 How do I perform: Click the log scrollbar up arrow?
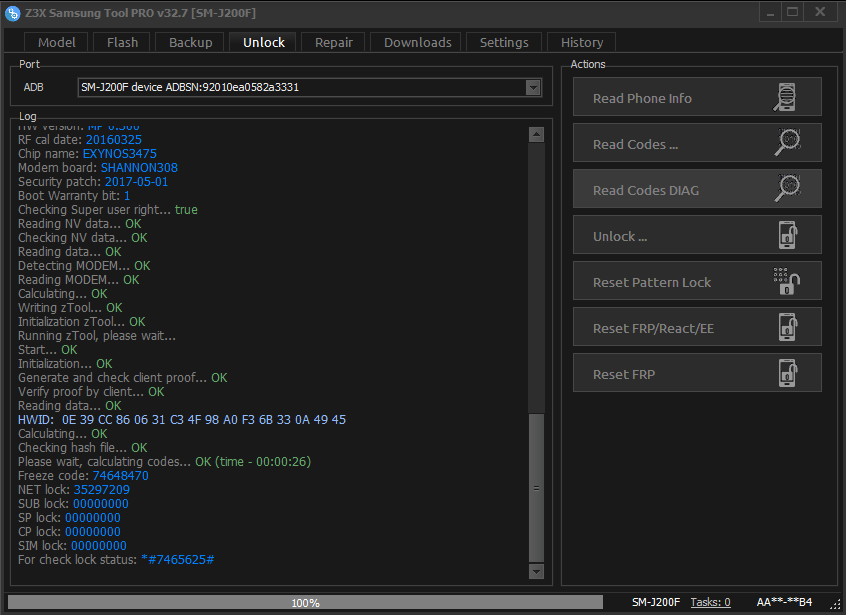coord(536,135)
